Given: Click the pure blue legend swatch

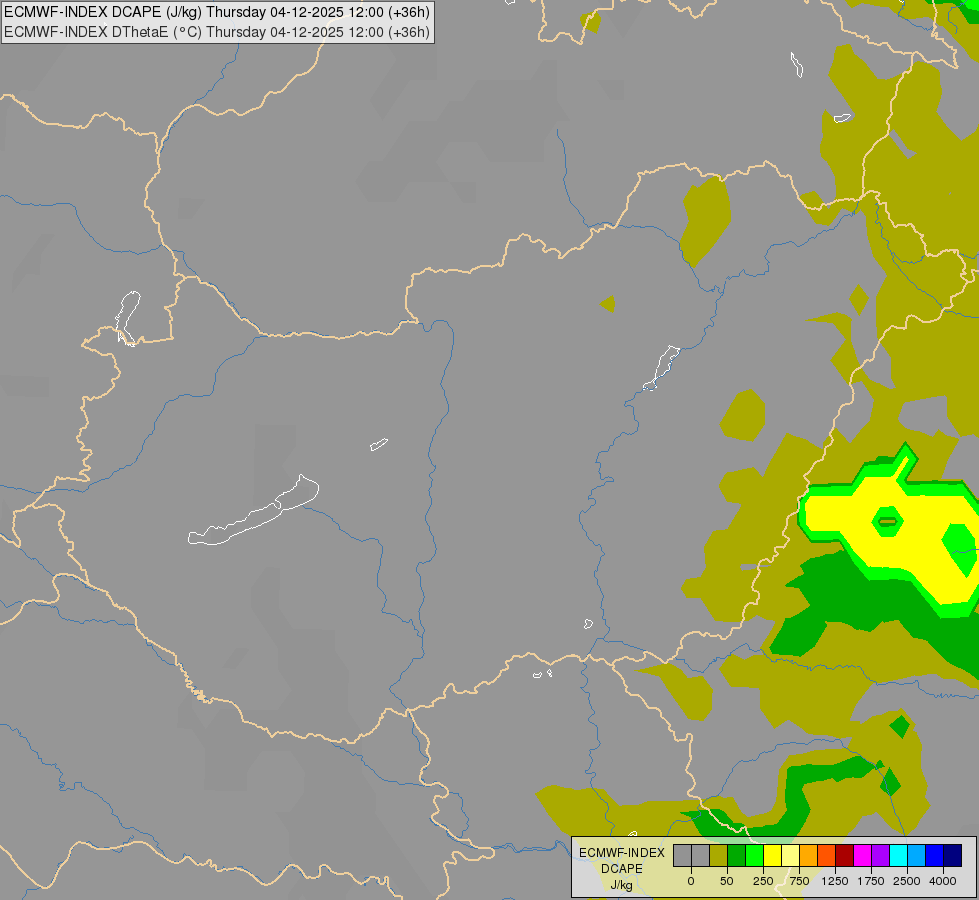Looking at the screenshot, I should point(935,856).
